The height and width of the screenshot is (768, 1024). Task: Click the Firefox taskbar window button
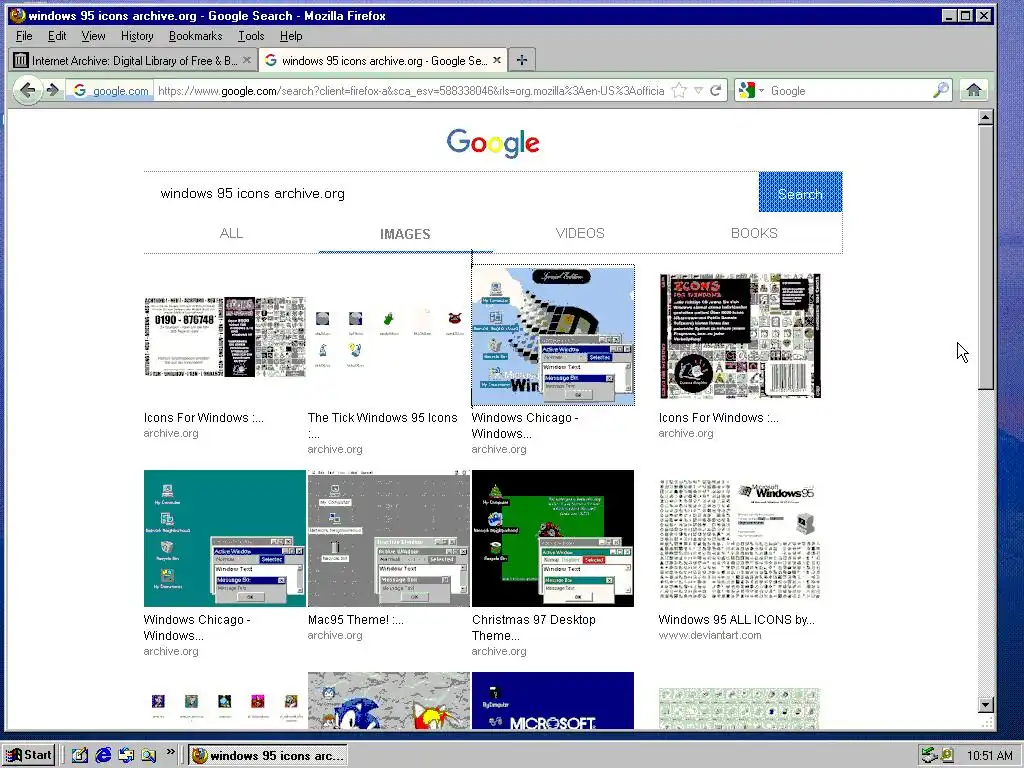click(x=268, y=756)
